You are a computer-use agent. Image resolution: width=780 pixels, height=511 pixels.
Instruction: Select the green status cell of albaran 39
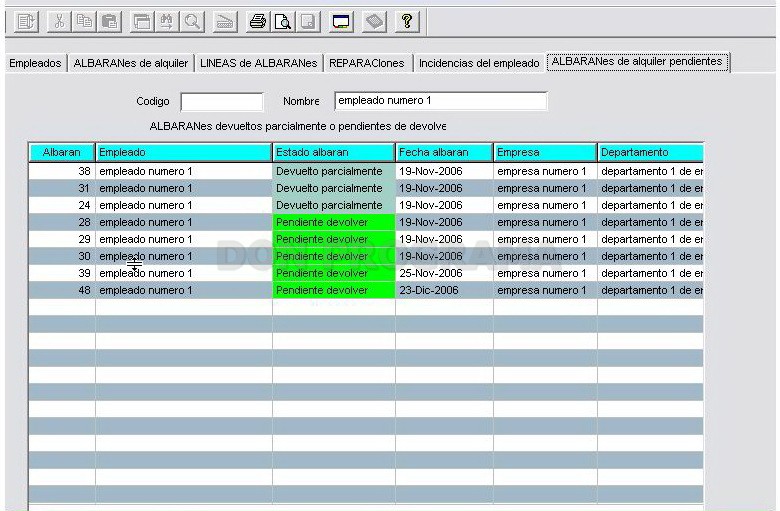[x=334, y=273]
